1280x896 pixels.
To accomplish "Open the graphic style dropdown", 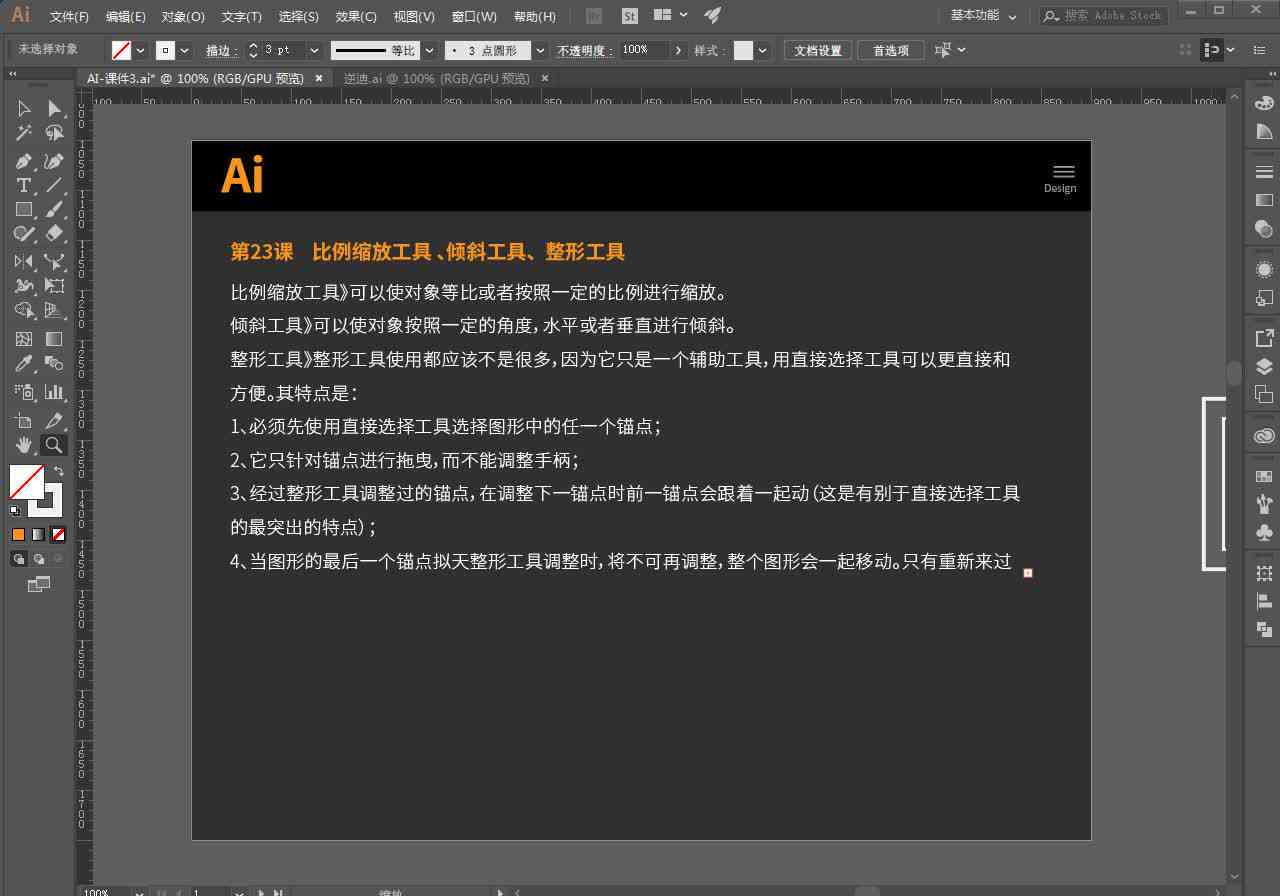I will (x=763, y=50).
